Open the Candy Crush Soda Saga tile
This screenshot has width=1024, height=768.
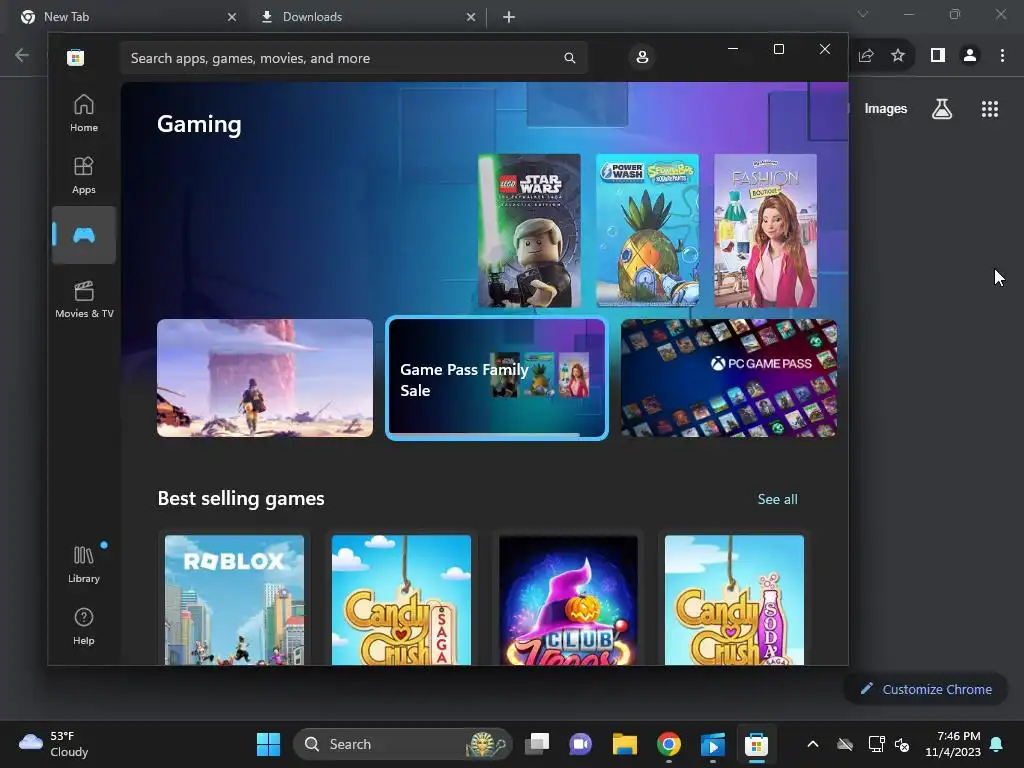pos(734,600)
